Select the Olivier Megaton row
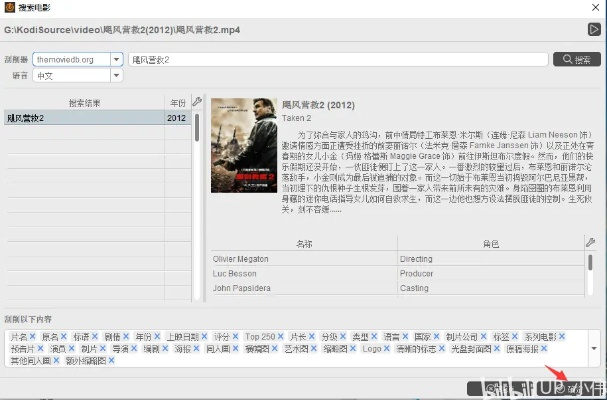Screen dimensions: 607x400 (398, 259)
